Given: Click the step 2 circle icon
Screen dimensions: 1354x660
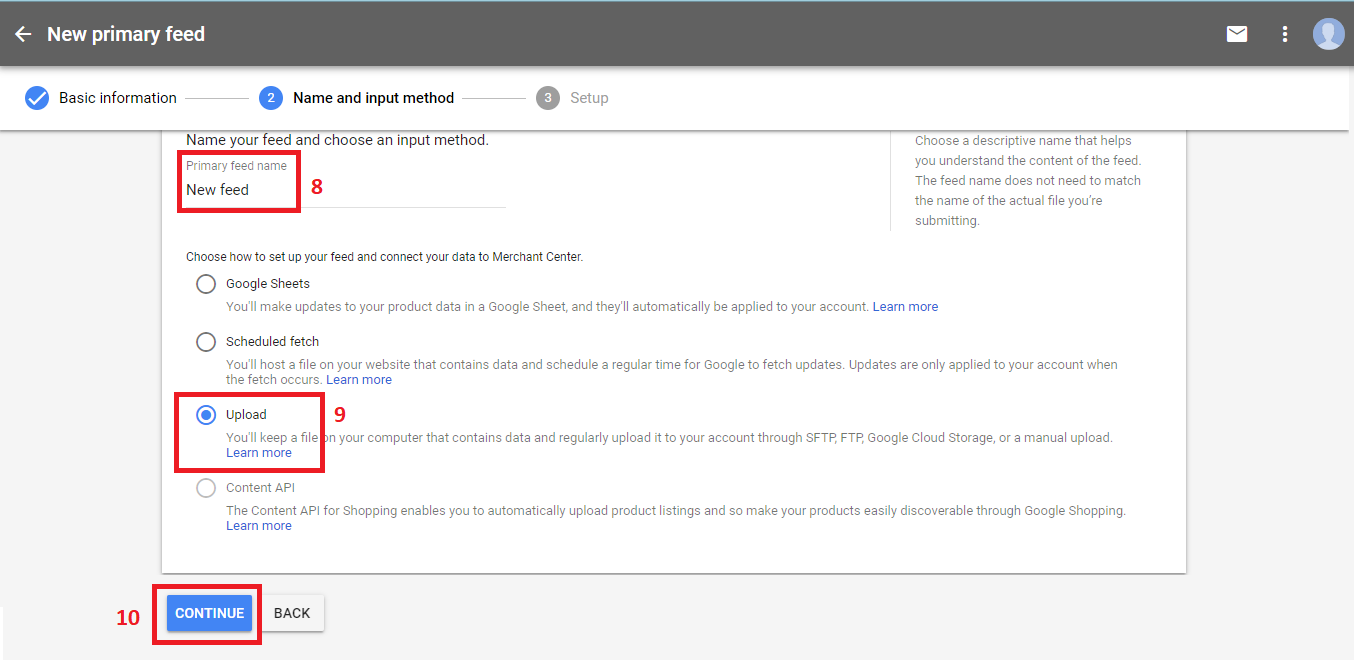Looking at the screenshot, I should [x=270, y=98].
